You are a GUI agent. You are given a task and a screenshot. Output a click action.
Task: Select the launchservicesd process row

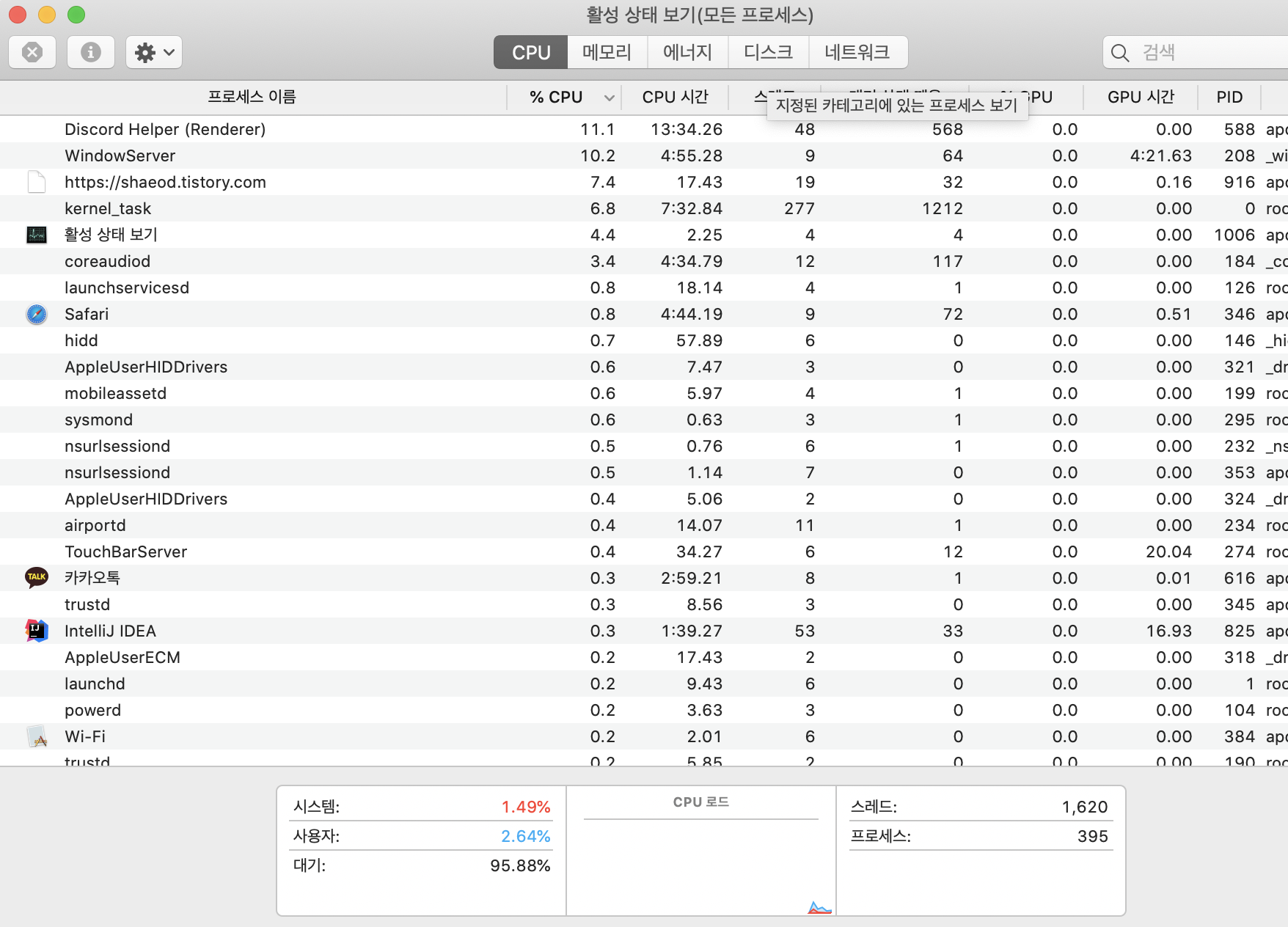pyautogui.click(x=644, y=287)
